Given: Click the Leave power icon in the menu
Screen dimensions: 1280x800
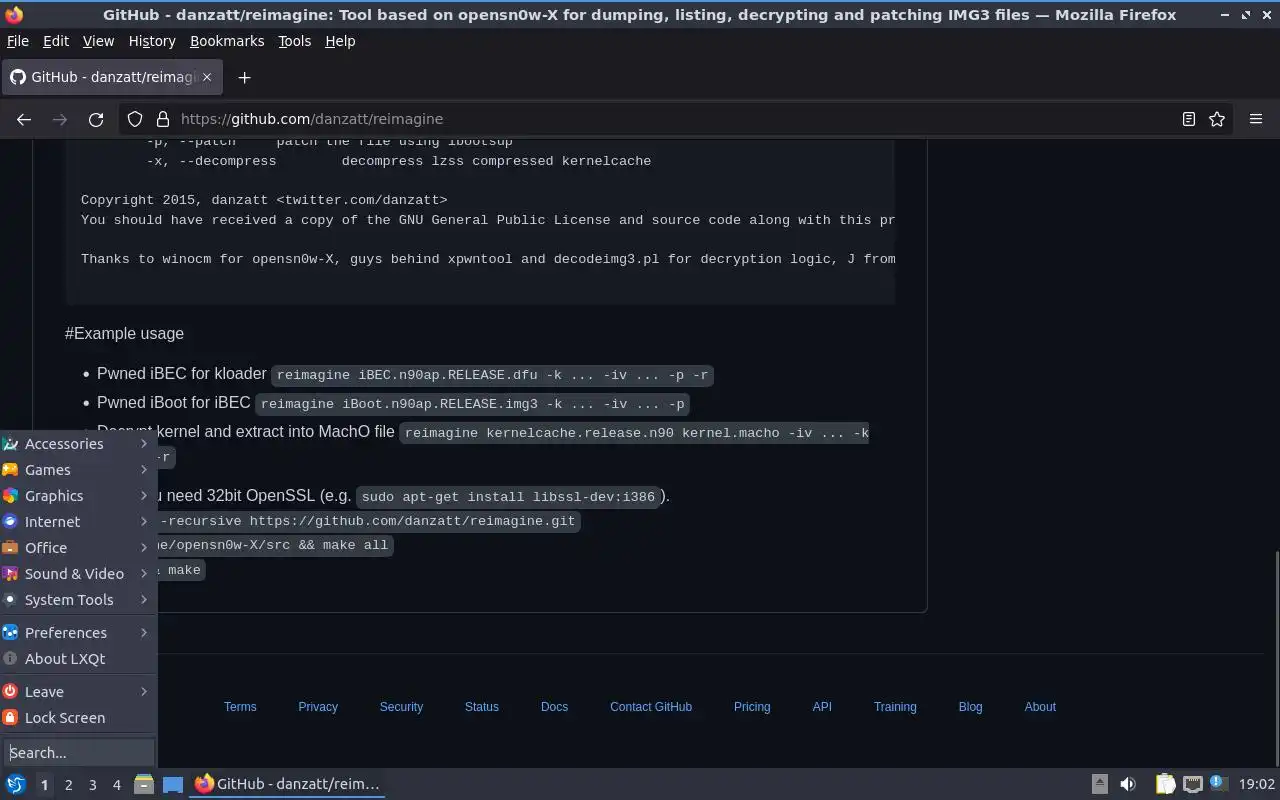Looking at the screenshot, I should pos(10,692).
